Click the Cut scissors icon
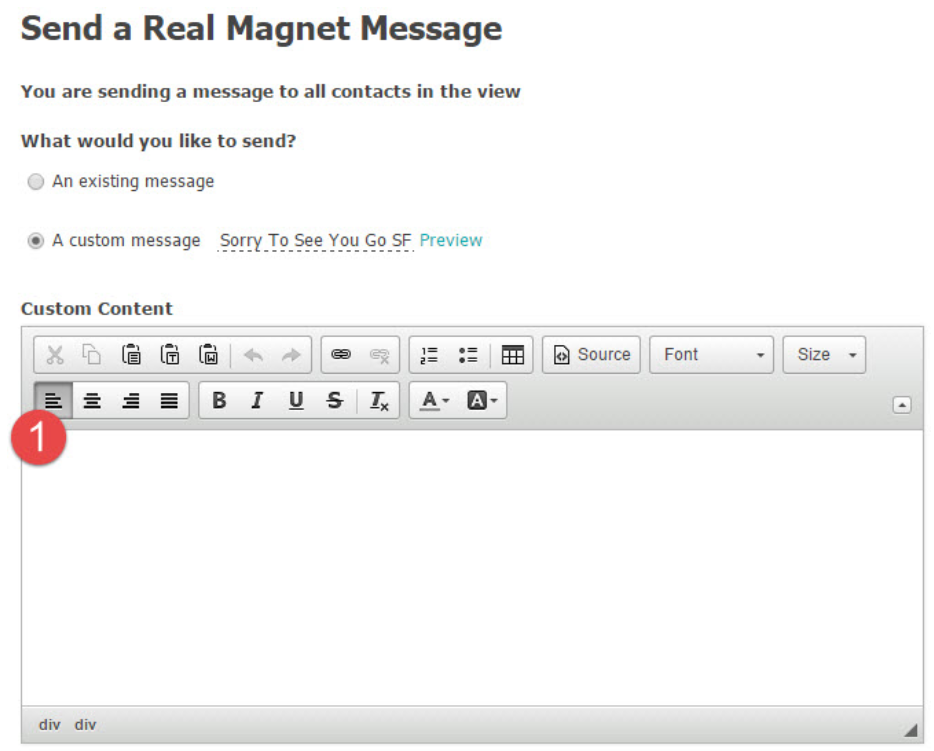The image size is (934, 751). [55, 355]
